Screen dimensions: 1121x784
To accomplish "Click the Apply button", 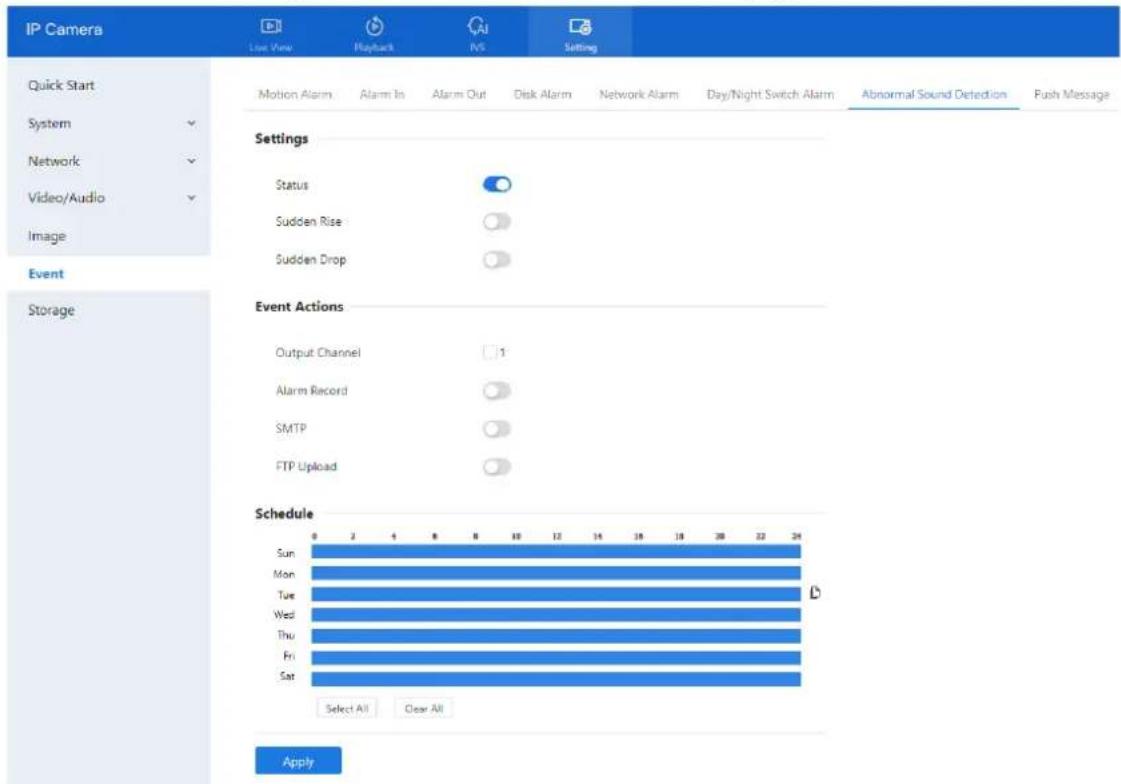I will (298, 761).
